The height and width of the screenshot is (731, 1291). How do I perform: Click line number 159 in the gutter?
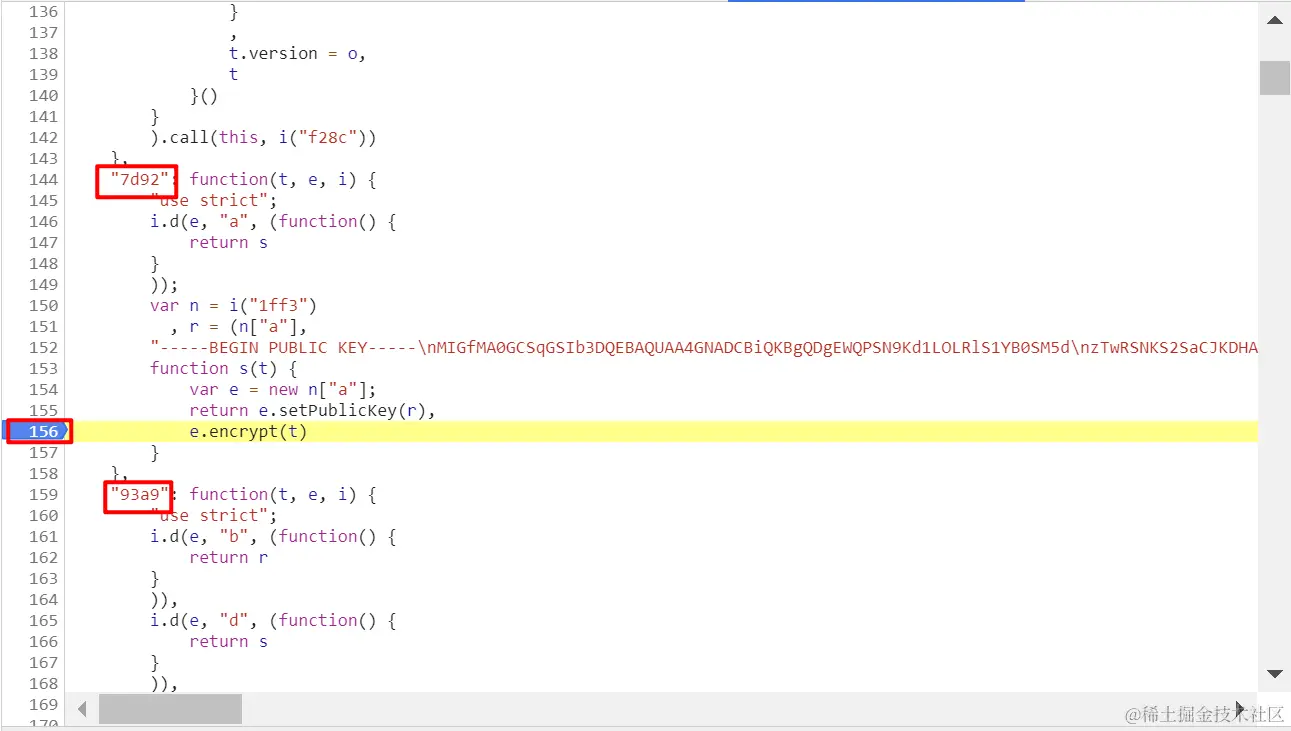point(43,494)
